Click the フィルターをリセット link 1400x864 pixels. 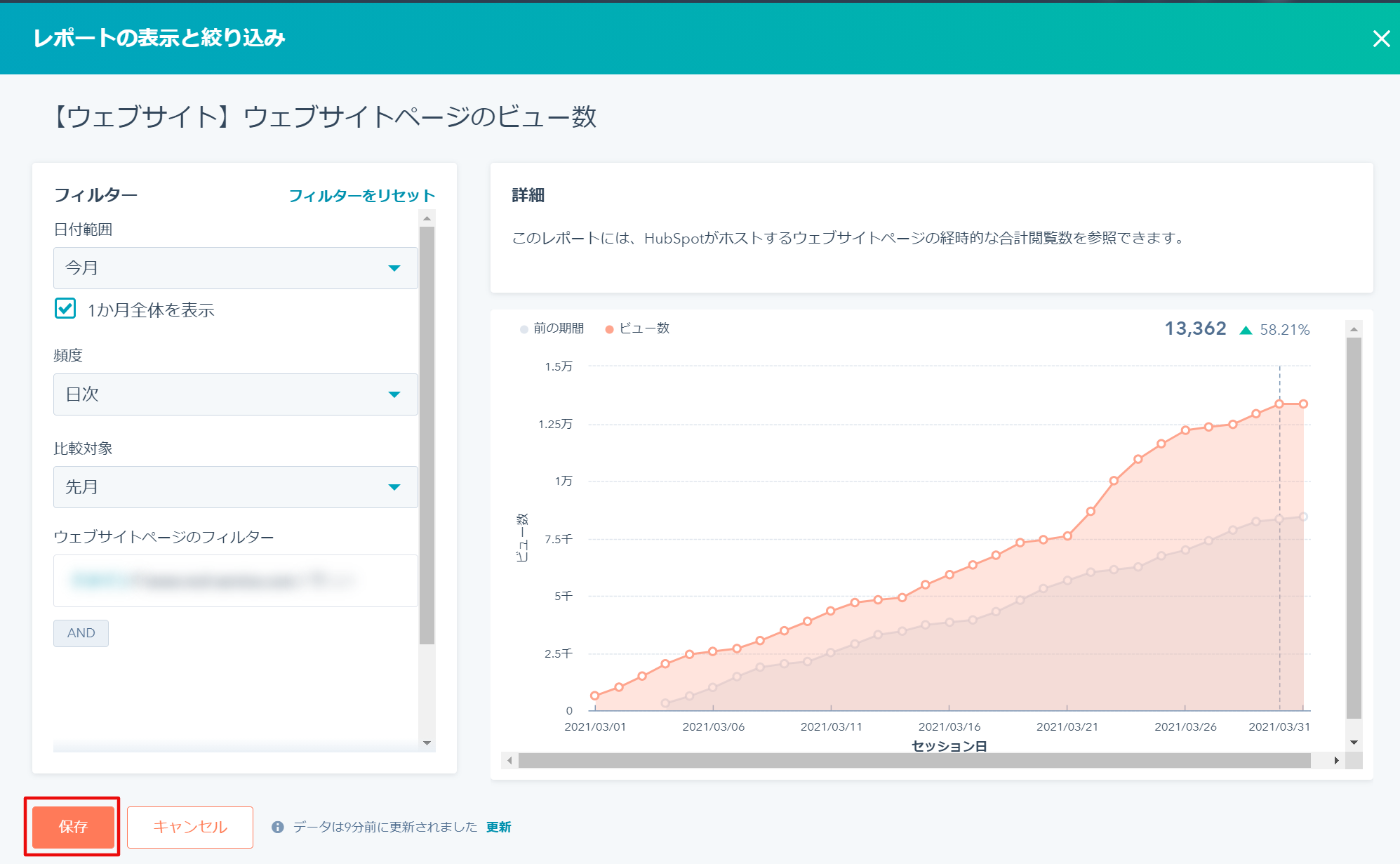(x=361, y=196)
